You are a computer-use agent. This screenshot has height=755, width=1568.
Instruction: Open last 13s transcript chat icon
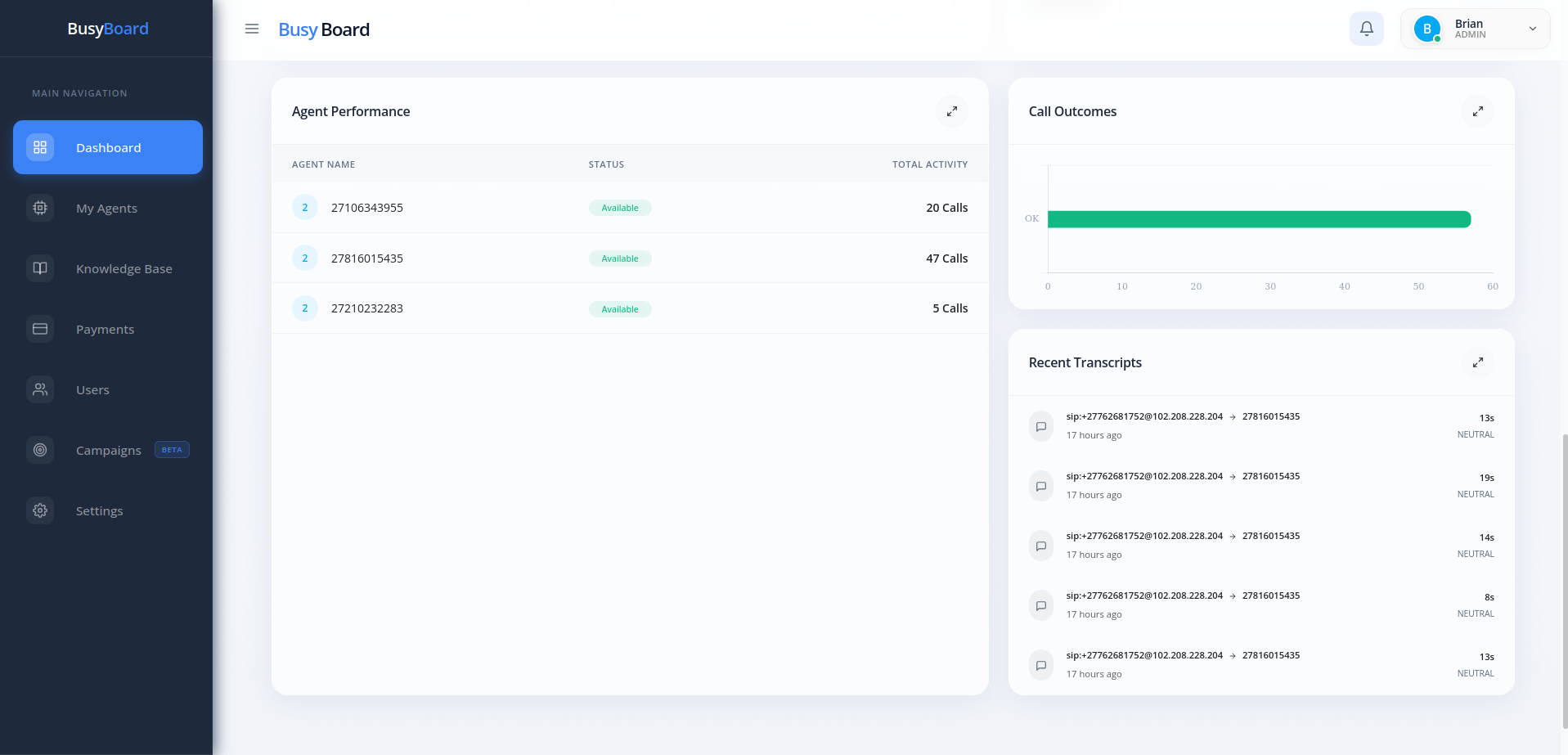1041,665
